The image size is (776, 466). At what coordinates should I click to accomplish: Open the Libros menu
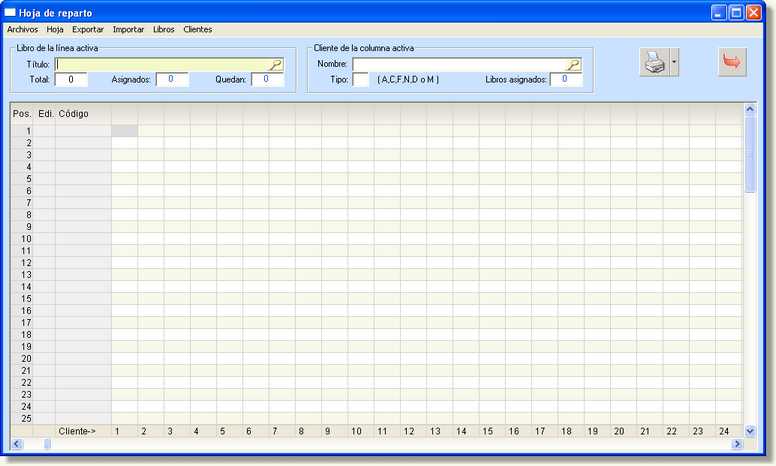click(x=164, y=30)
